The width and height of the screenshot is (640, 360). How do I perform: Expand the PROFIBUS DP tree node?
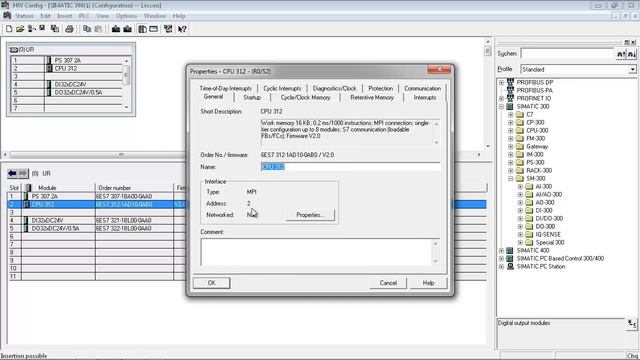501,82
